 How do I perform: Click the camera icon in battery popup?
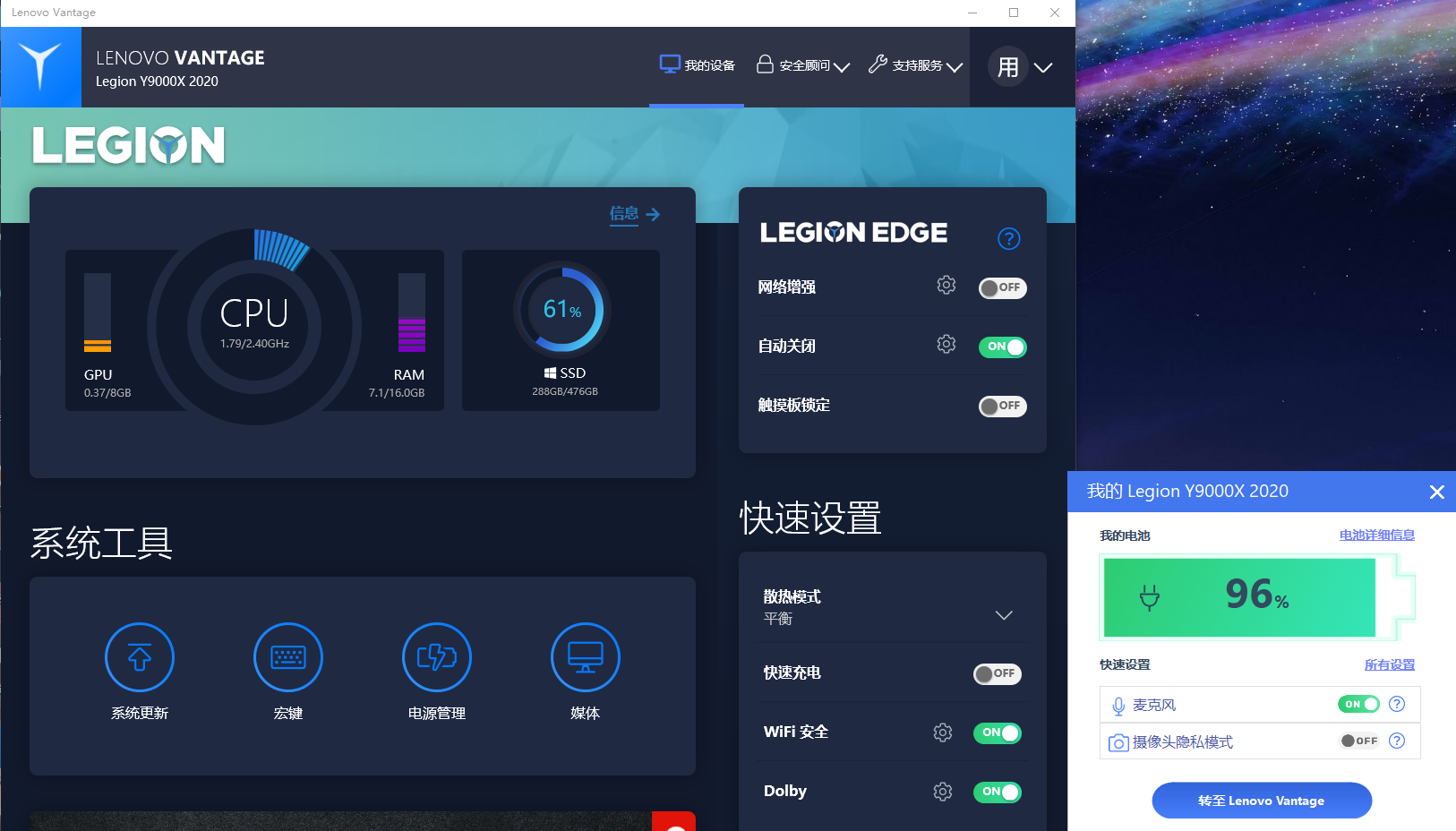[x=1118, y=742]
